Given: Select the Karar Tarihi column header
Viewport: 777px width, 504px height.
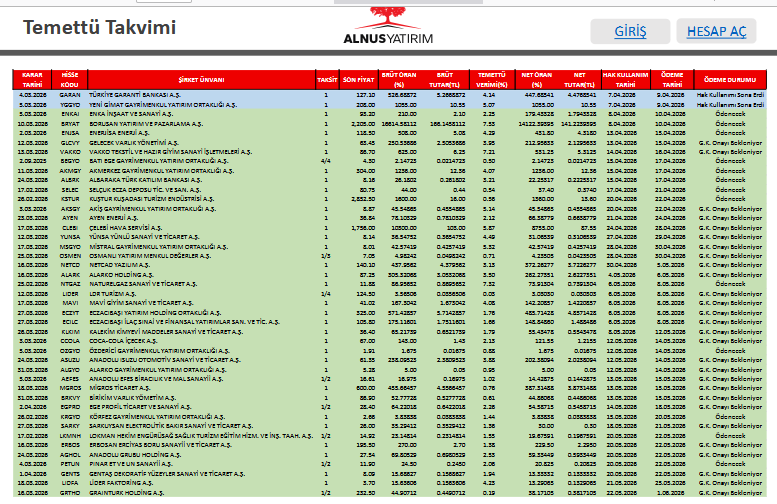Looking at the screenshot, I should (x=32, y=79).
